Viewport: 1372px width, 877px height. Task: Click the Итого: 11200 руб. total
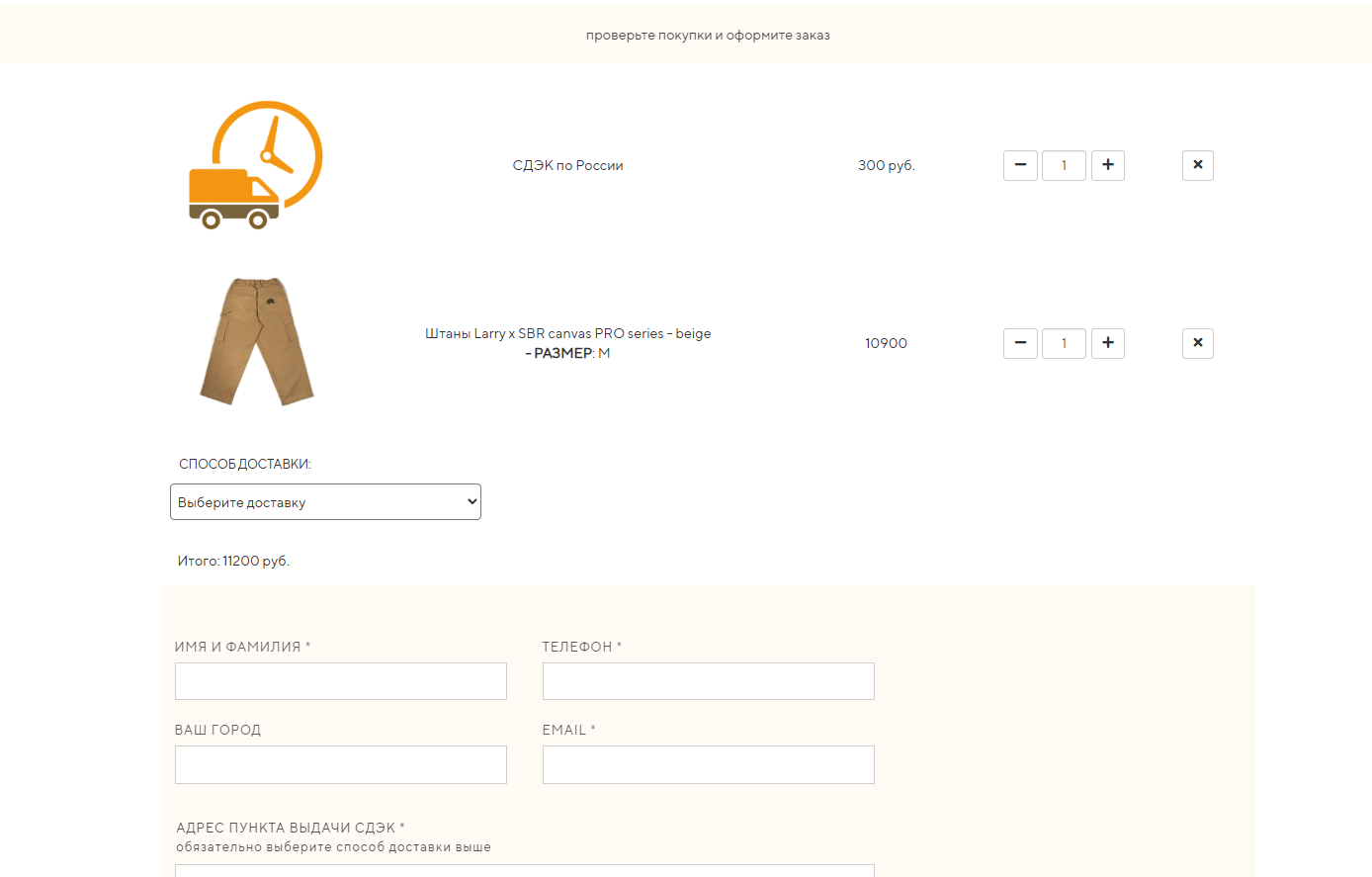(x=233, y=561)
